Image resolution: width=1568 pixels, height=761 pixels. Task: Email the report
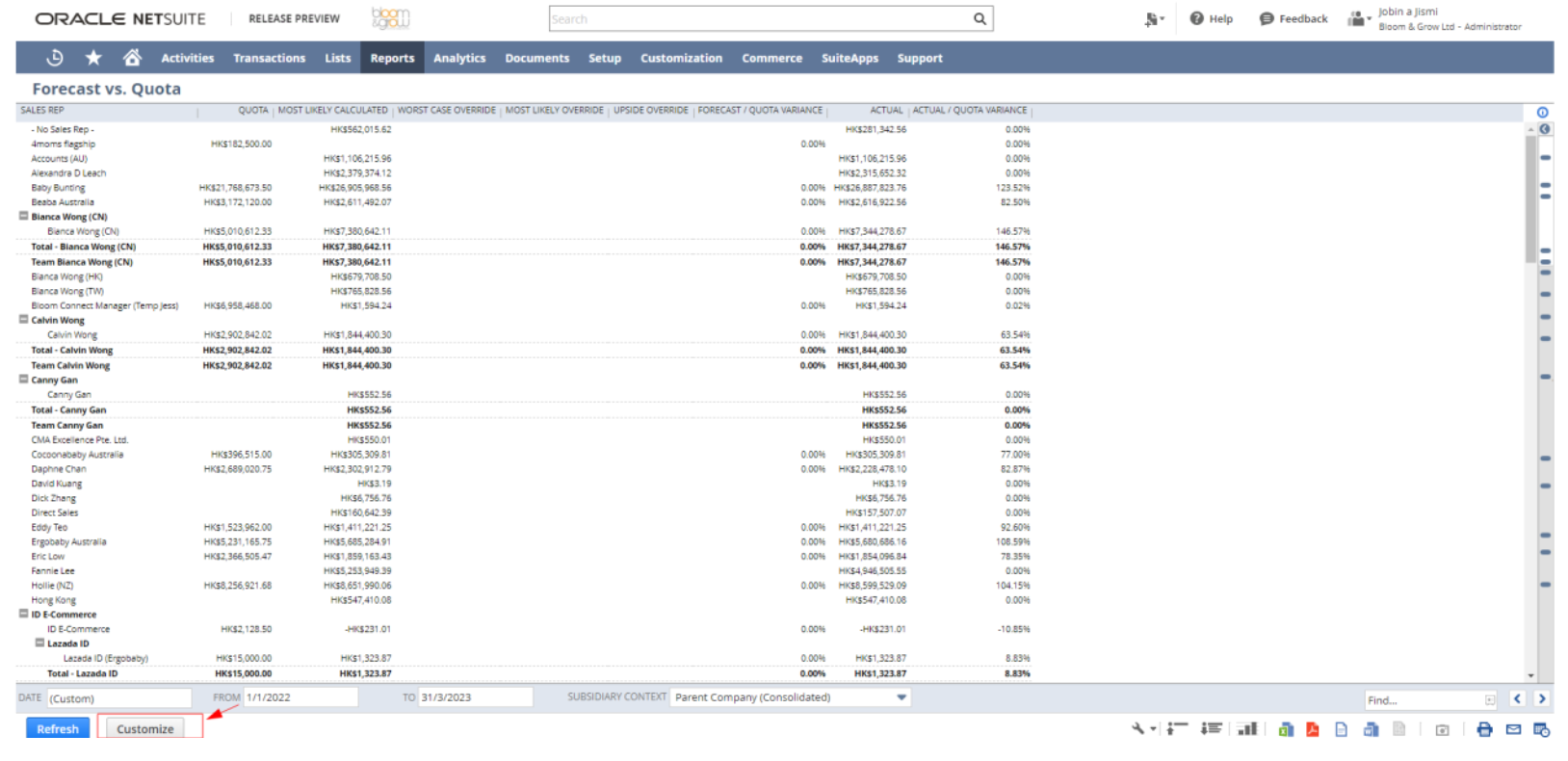(x=1513, y=729)
